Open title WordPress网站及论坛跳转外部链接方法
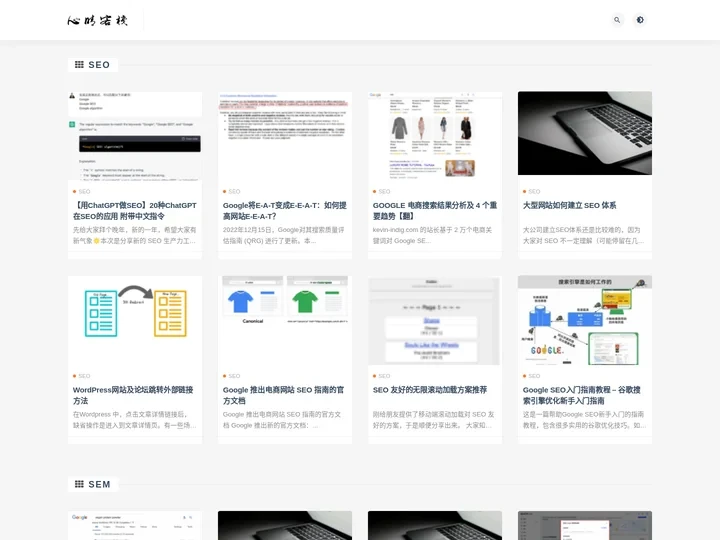This screenshot has height=540, width=720. (x=133, y=395)
